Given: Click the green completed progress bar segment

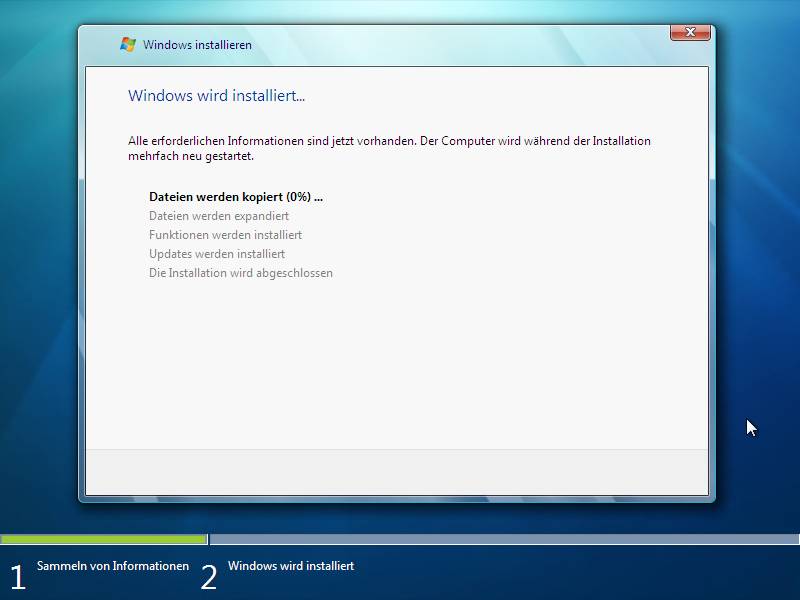Looking at the screenshot, I should click(104, 539).
